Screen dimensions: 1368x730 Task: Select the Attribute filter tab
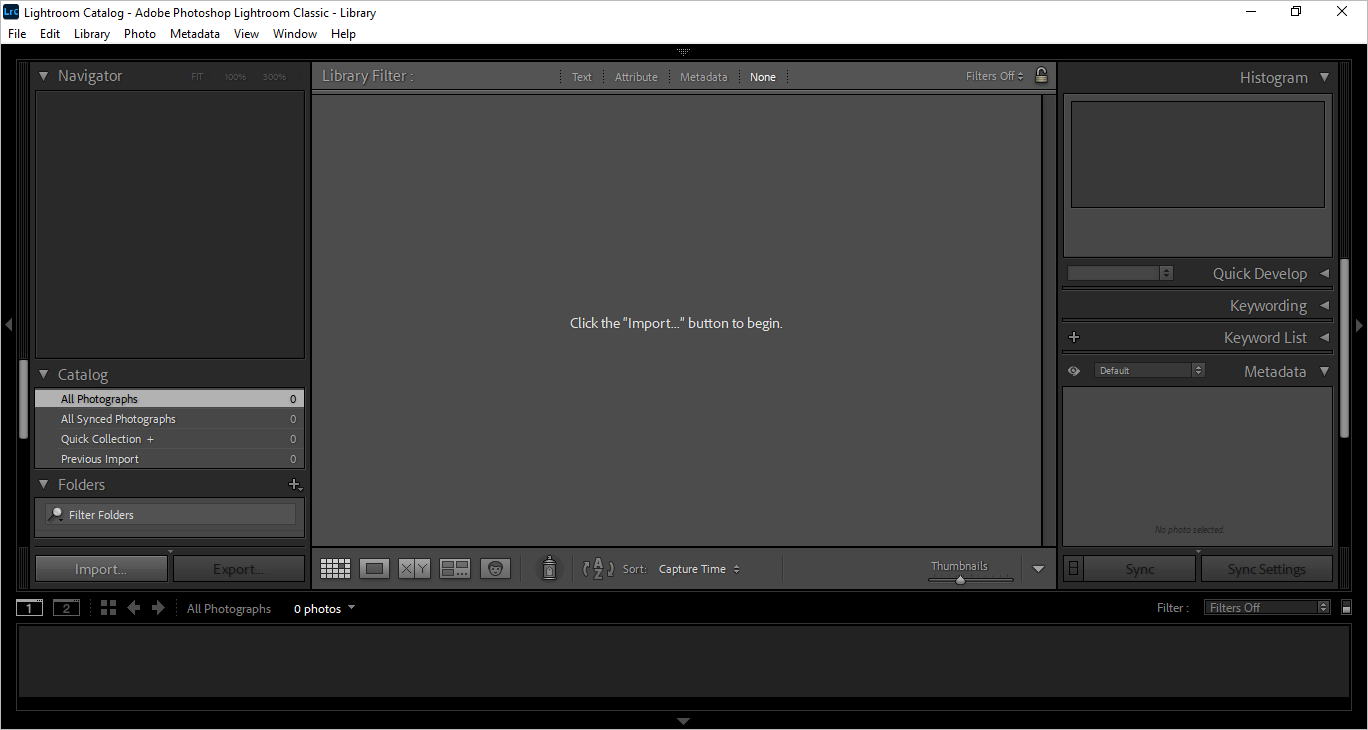coord(636,77)
